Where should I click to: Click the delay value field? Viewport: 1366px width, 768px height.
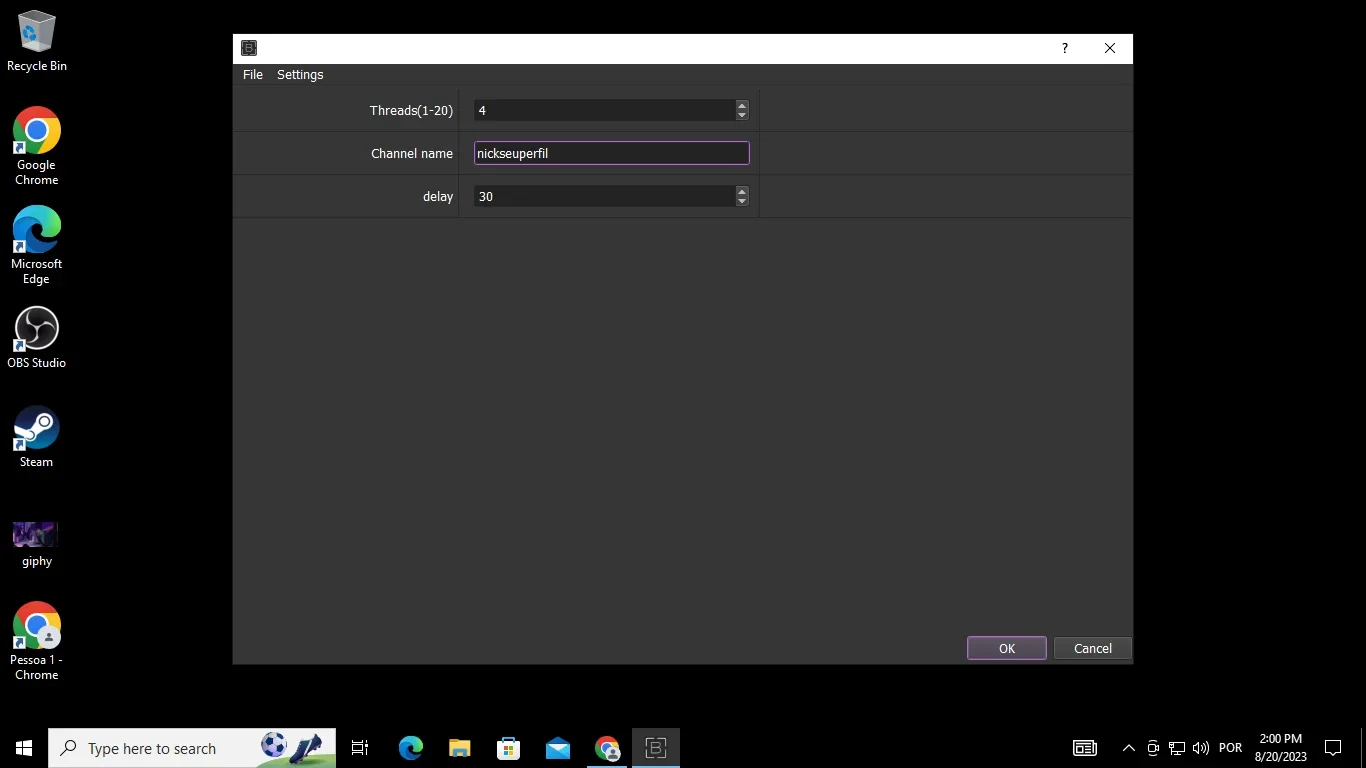click(604, 196)
